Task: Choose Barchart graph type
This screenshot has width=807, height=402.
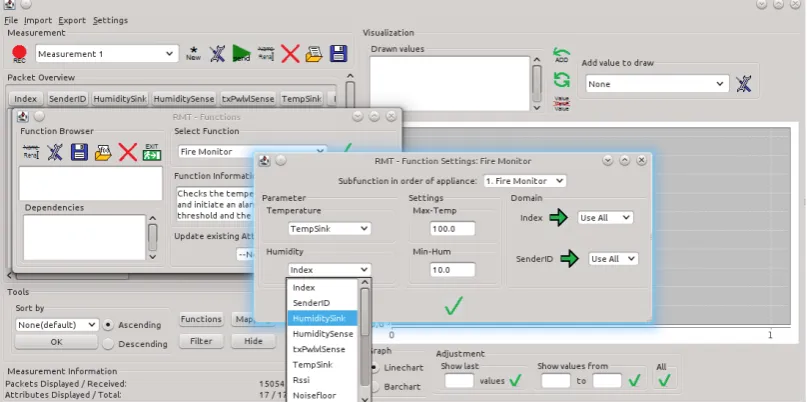Action: point(376,387)
